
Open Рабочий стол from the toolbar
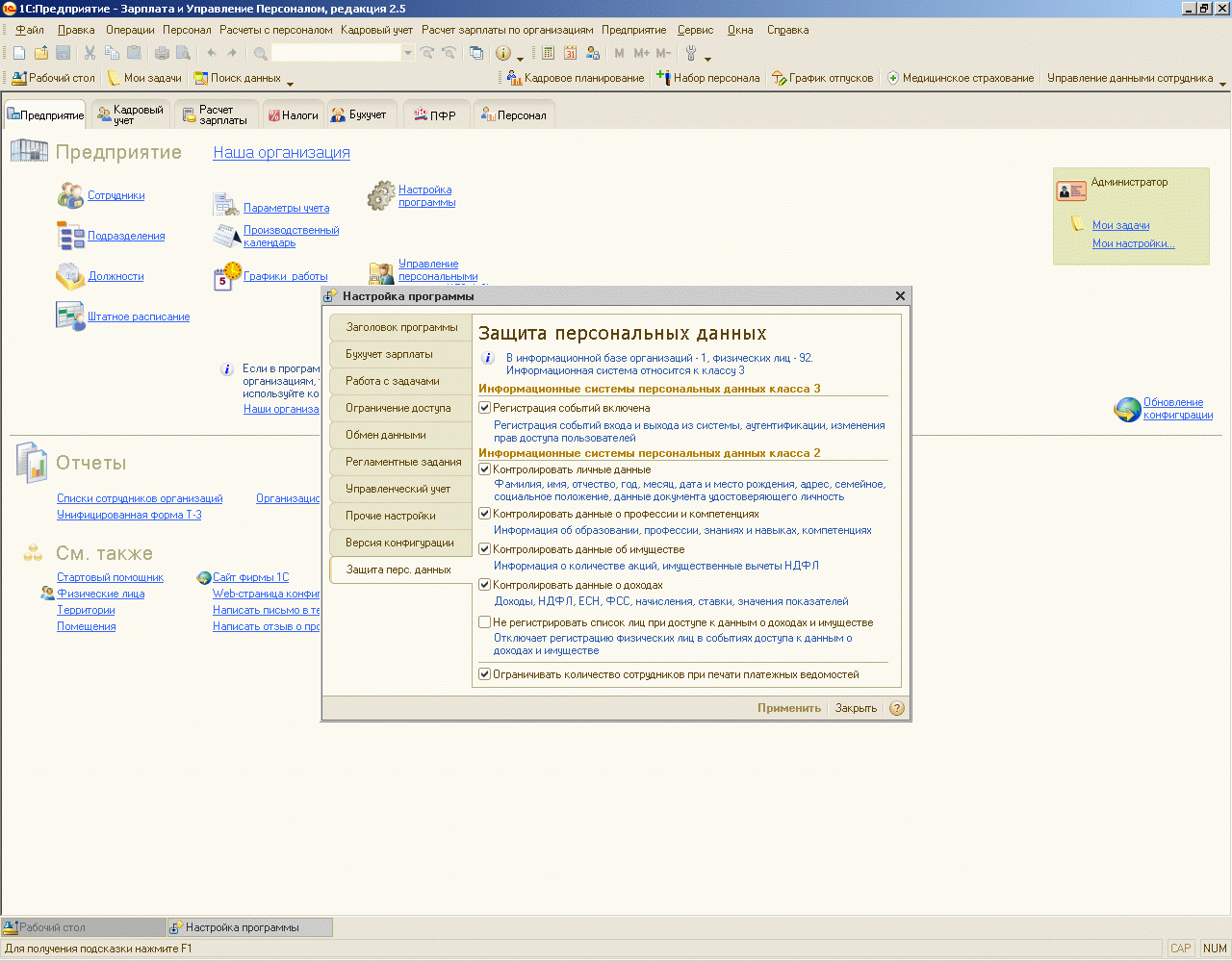coord(54,78)
